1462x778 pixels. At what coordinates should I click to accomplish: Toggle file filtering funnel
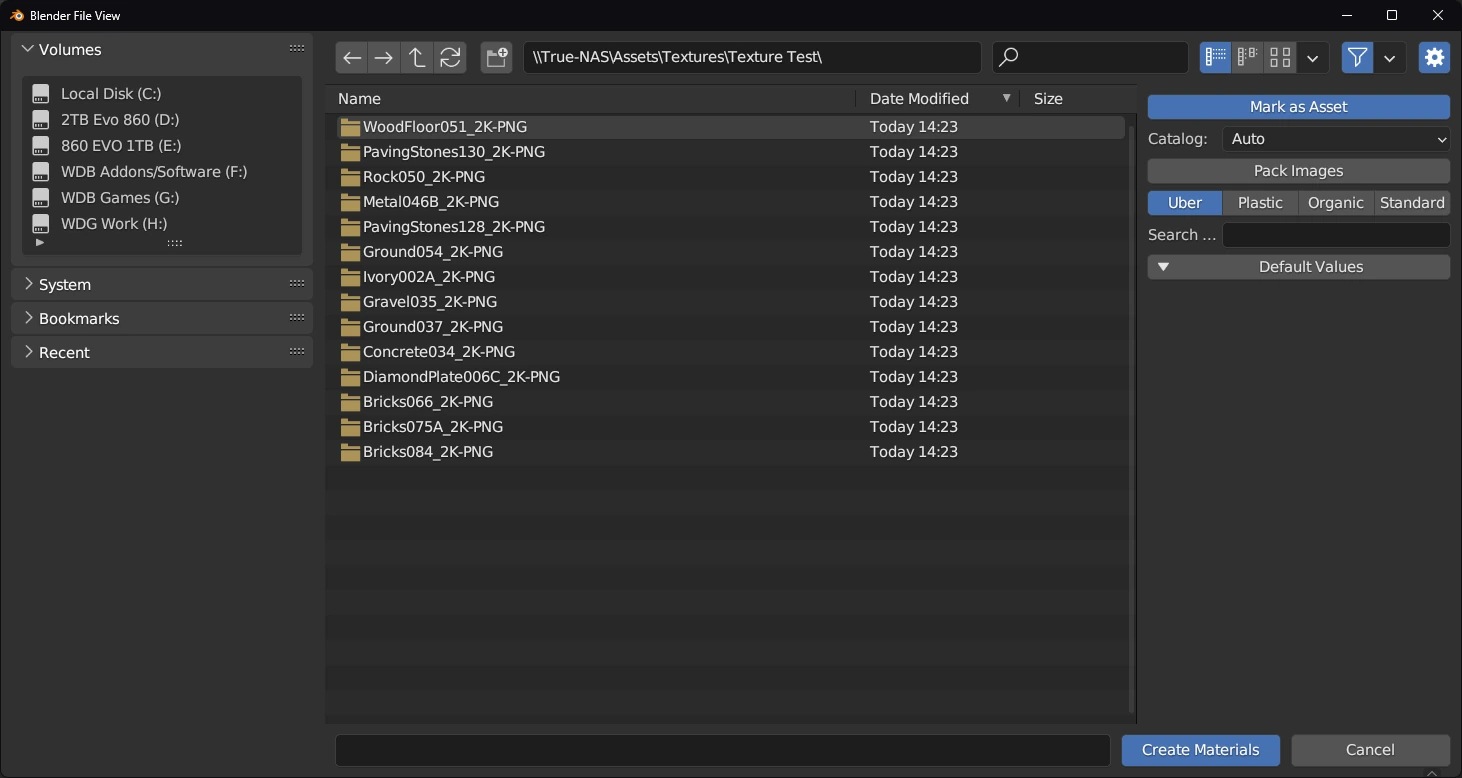1357,58
